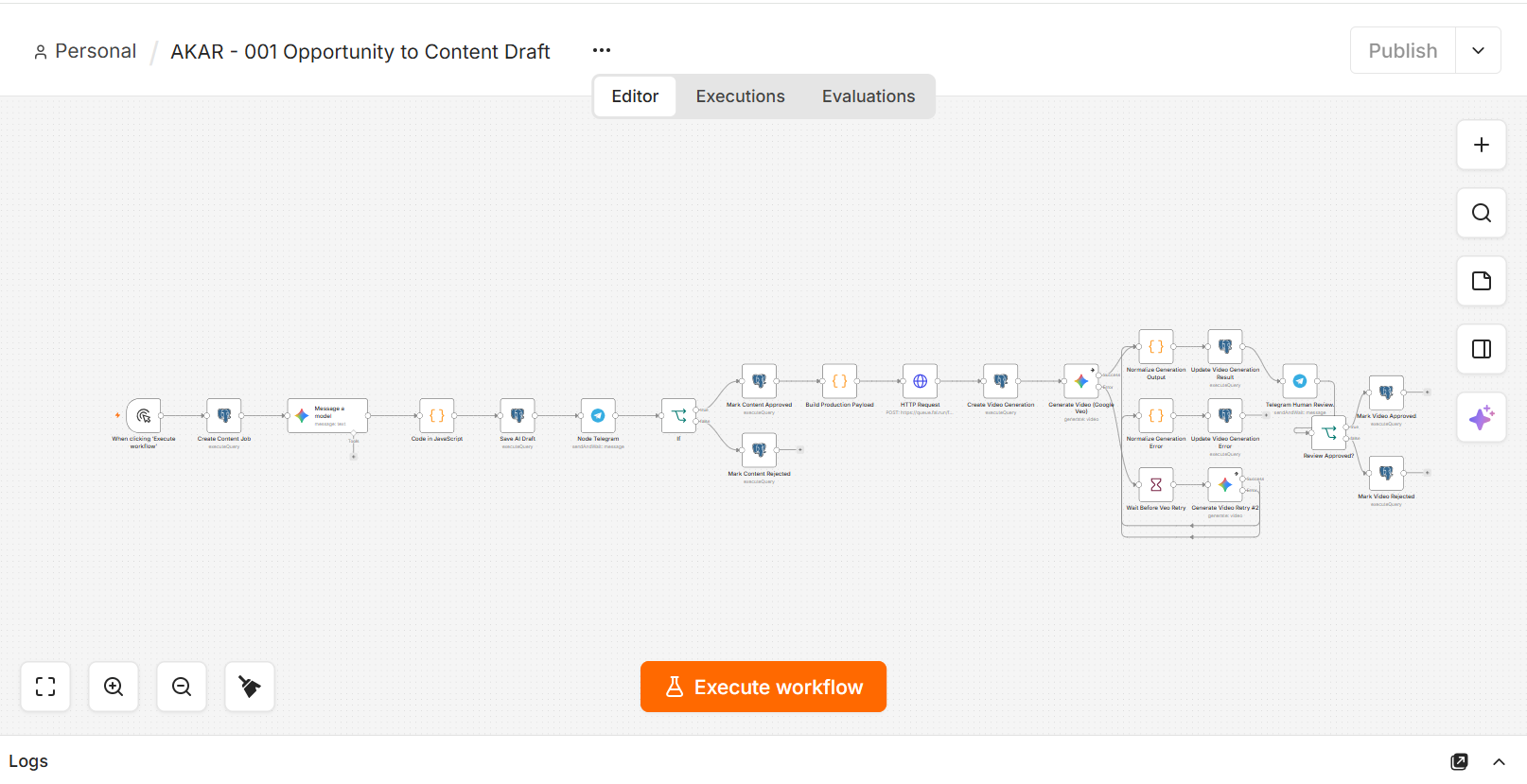Select the 'Code in JavaScript' node
Viewport: 1527px width, 784px height.
(x=437, y=415)
